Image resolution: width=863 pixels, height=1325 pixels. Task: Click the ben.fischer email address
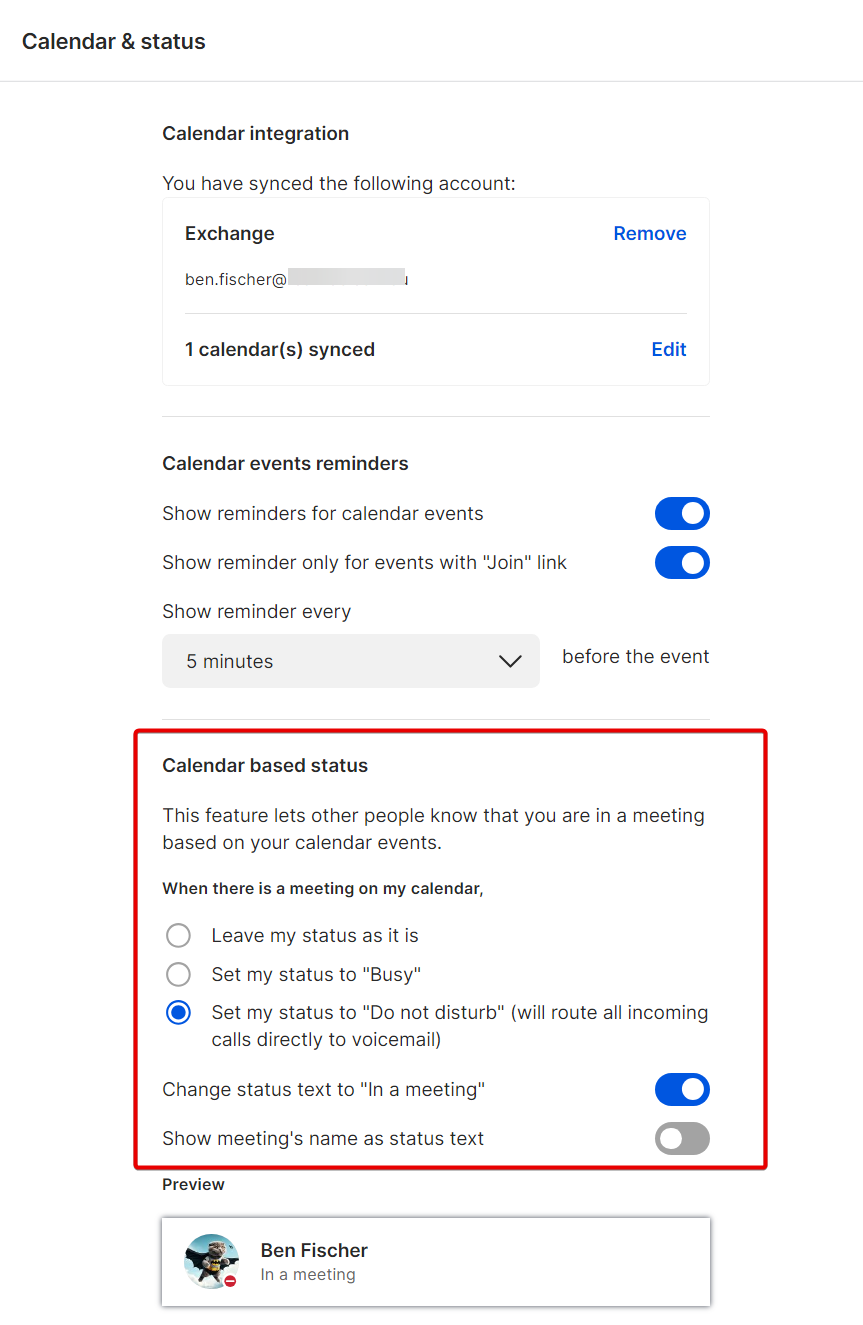pos(236,280)
